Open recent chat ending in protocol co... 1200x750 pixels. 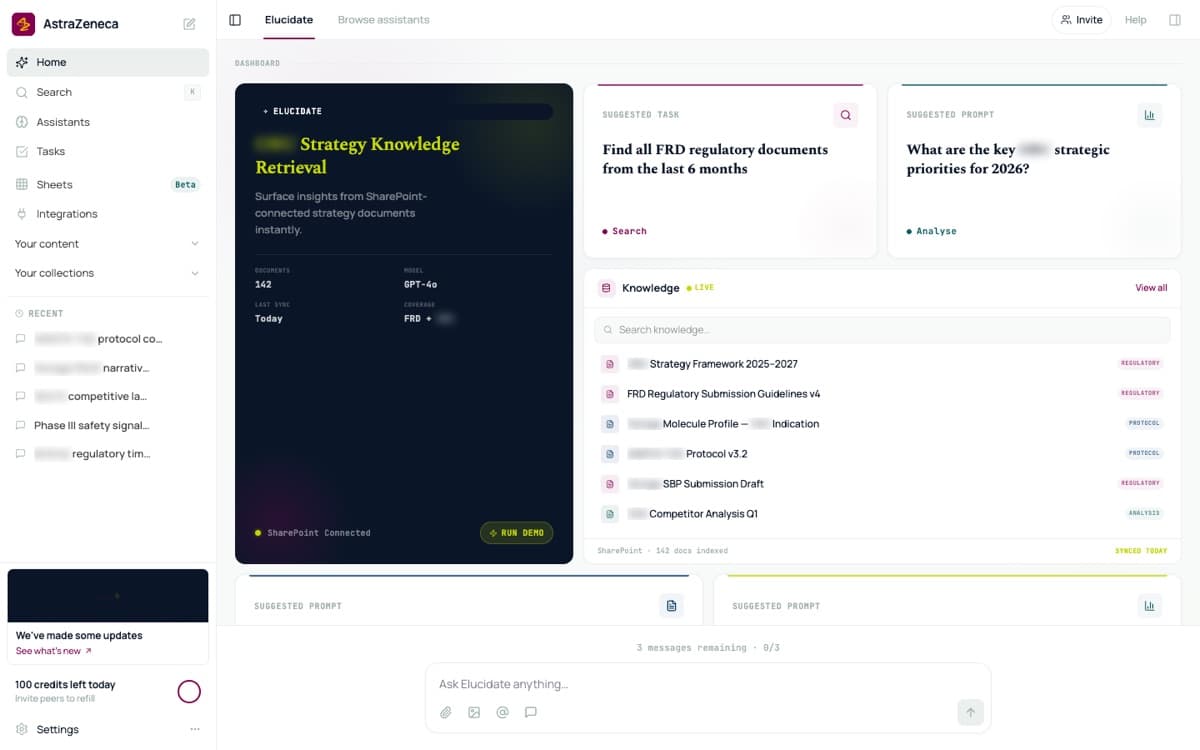(x=108, y=339)
